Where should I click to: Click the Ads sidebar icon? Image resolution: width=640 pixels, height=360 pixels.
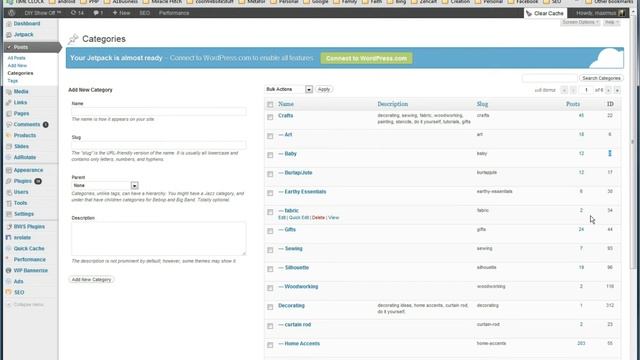[9, 282]
